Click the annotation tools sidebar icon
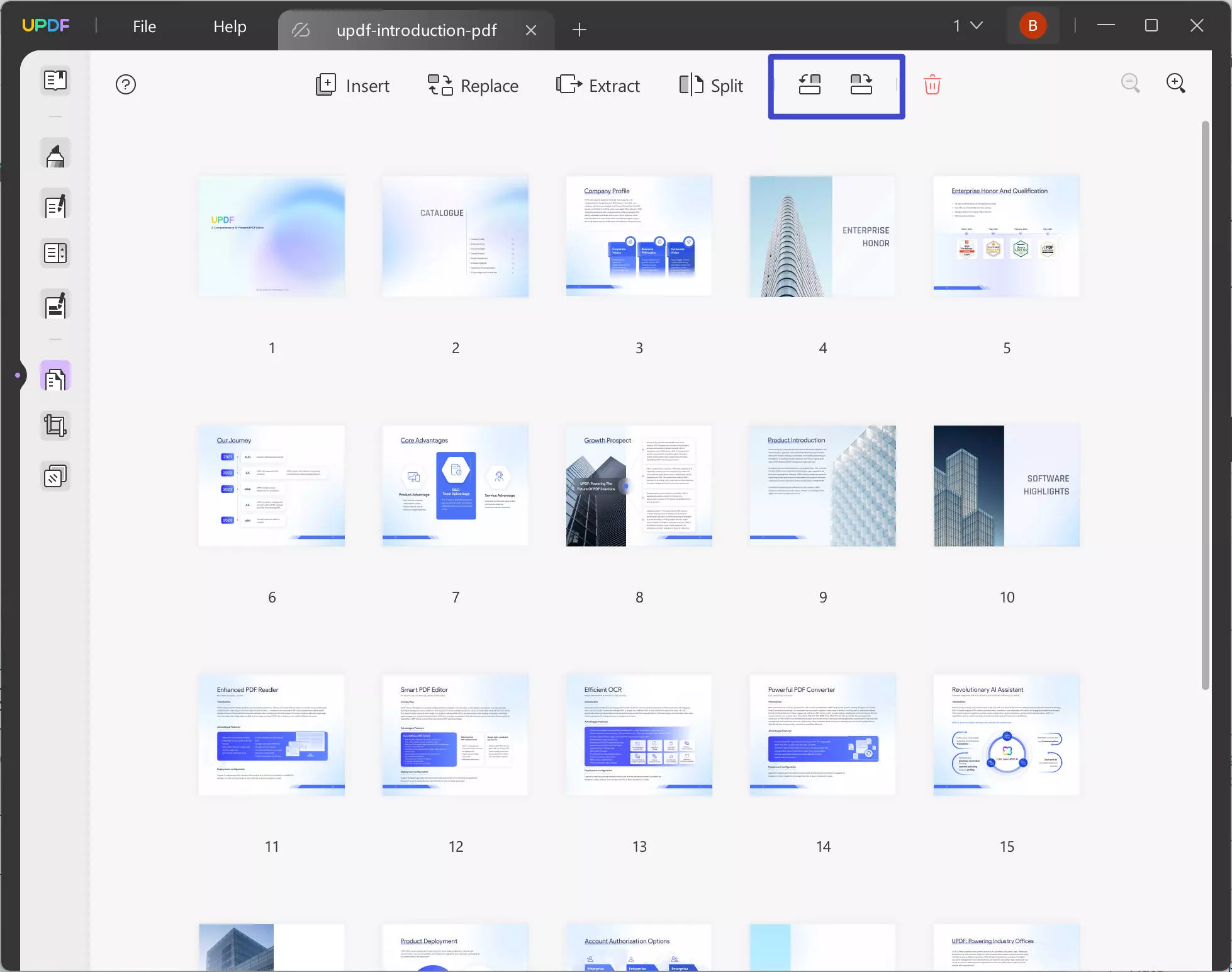Screen dimensions: 1232x972 click(x=55, y=156)
